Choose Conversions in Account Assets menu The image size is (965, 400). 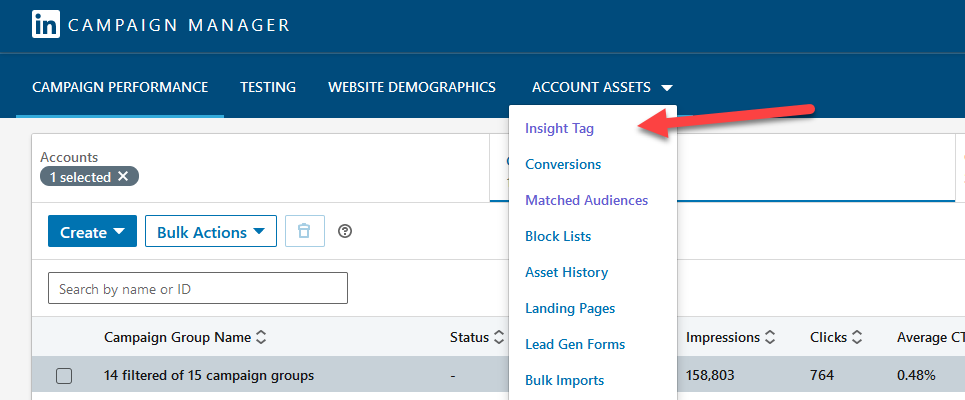[563, 164]
